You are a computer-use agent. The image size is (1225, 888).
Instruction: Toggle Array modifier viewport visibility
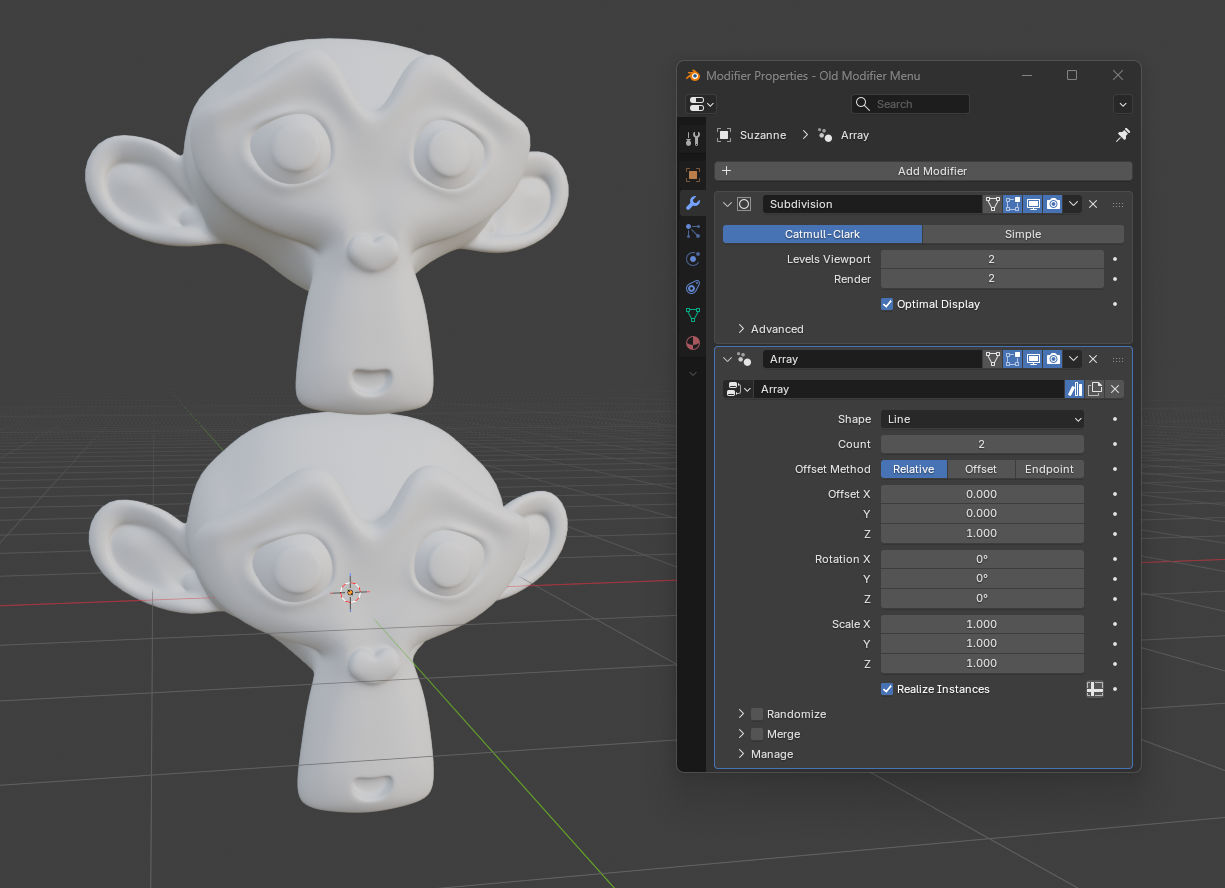click(x=1033, y=359)
